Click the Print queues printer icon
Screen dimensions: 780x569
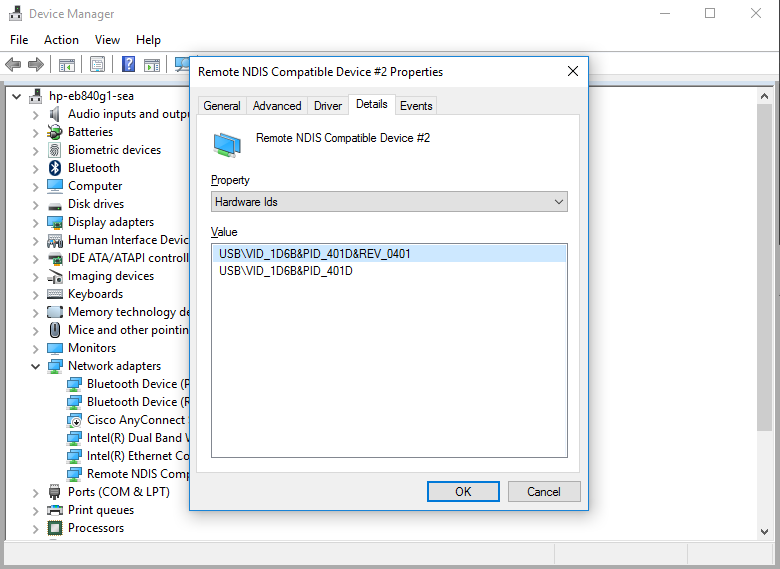coord(55,510)
